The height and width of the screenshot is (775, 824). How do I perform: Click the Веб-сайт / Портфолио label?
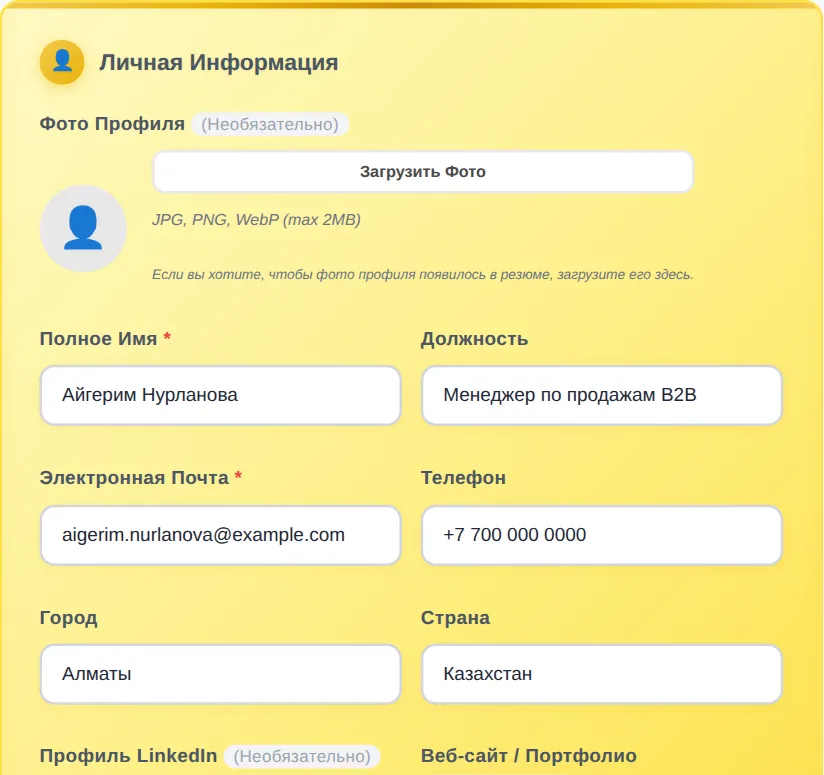[x=529, y=756]
